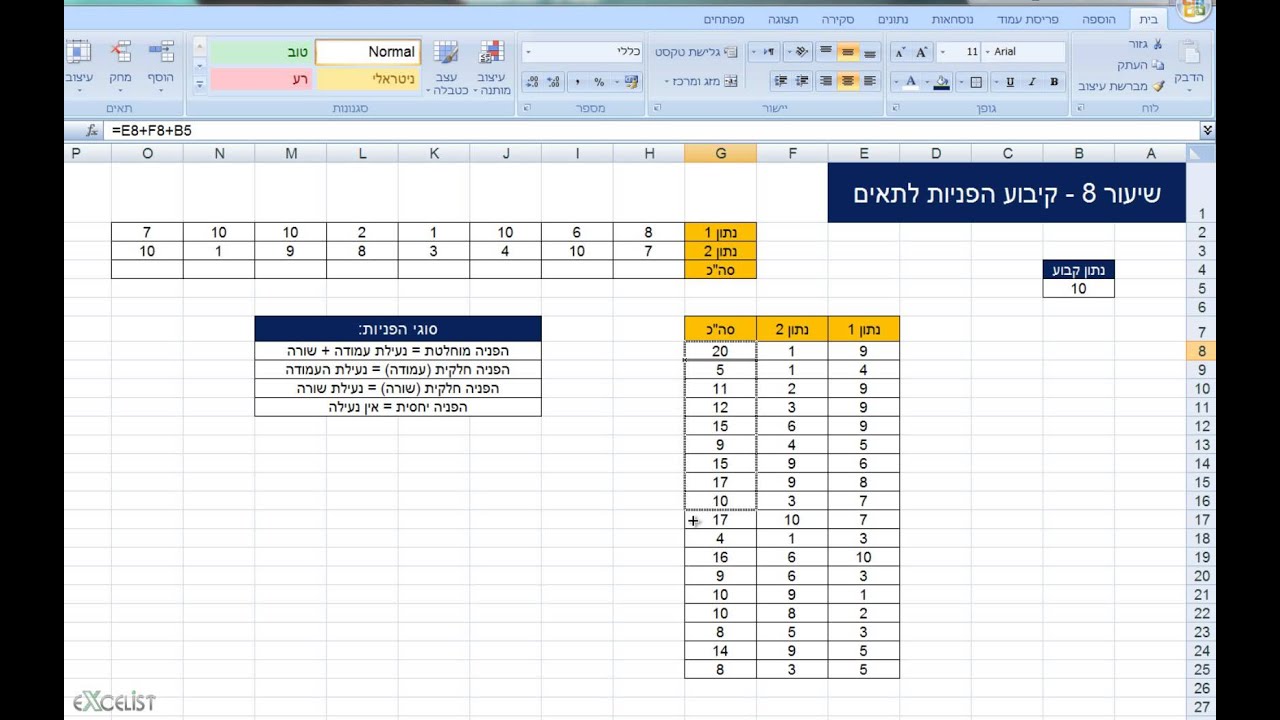The height and width of the screenshot is (720, 1280).
Task: Click the fill color paint bucket
Action: [x=941, y=82]
